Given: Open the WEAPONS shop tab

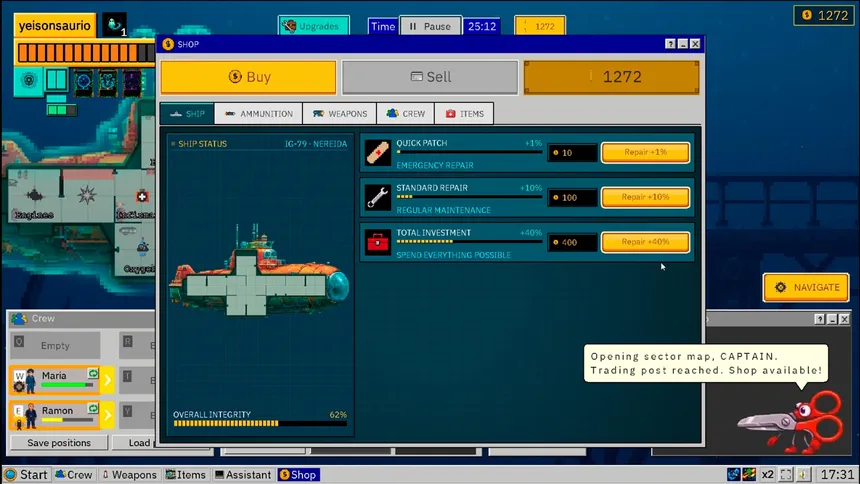Looking at the screenshot, I should (x=340, y=114).
